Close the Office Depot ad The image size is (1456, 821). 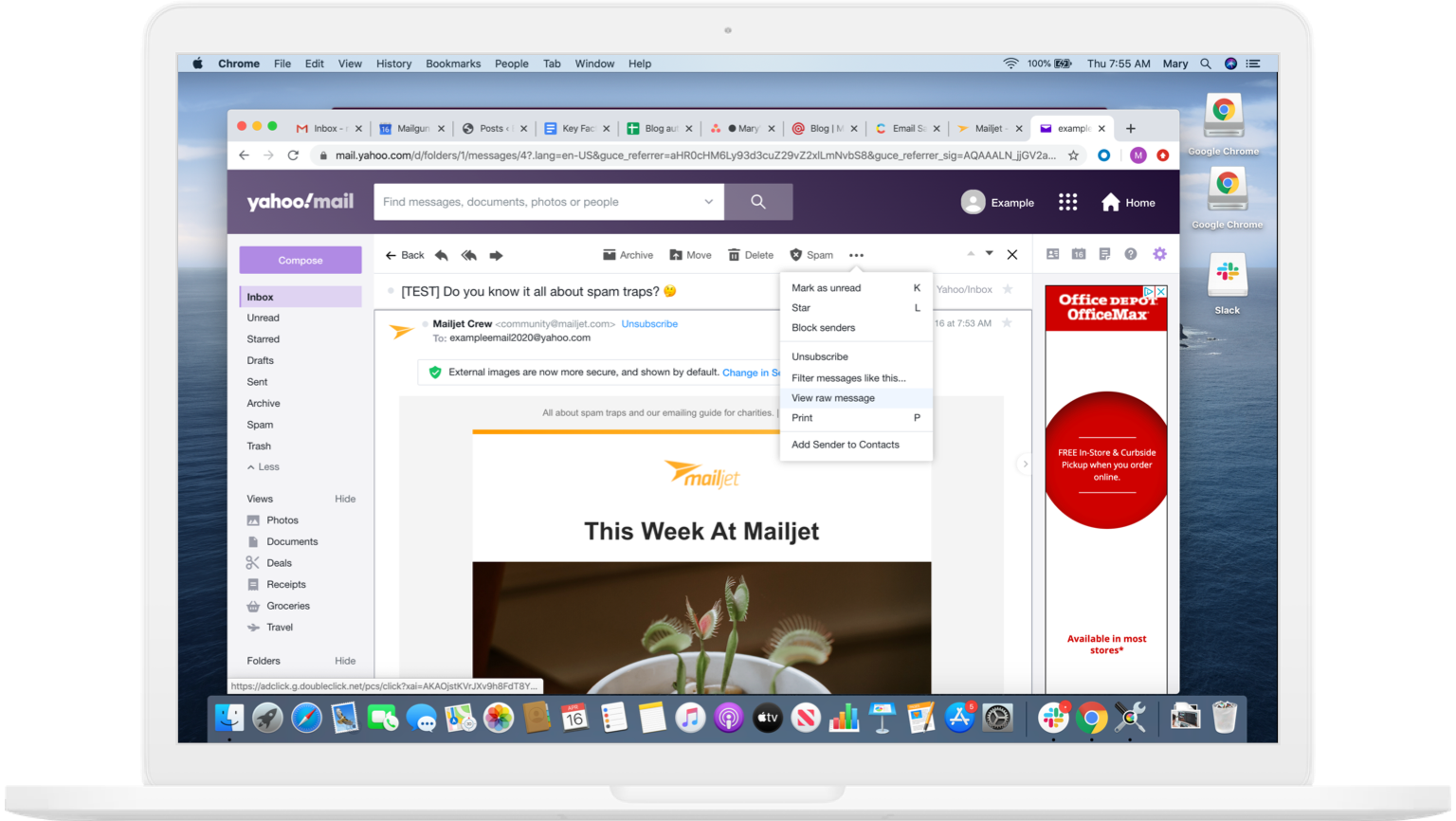coord(1161,291)
